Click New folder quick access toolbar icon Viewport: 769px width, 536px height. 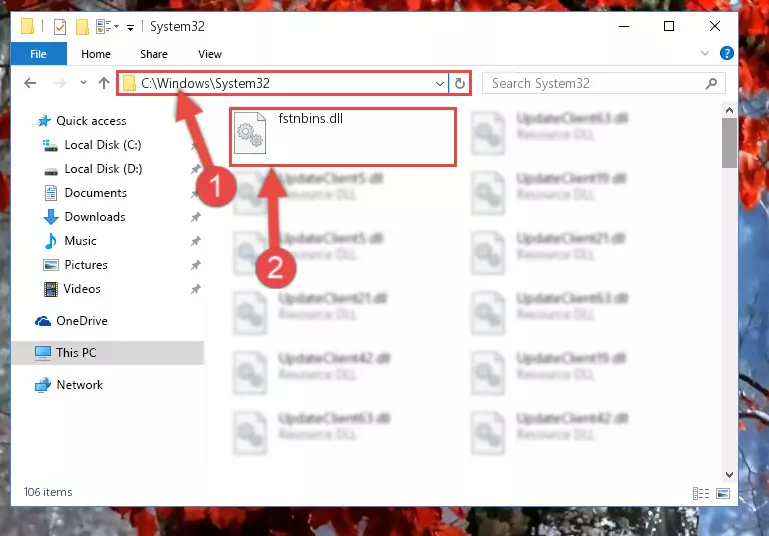[82, 26]
